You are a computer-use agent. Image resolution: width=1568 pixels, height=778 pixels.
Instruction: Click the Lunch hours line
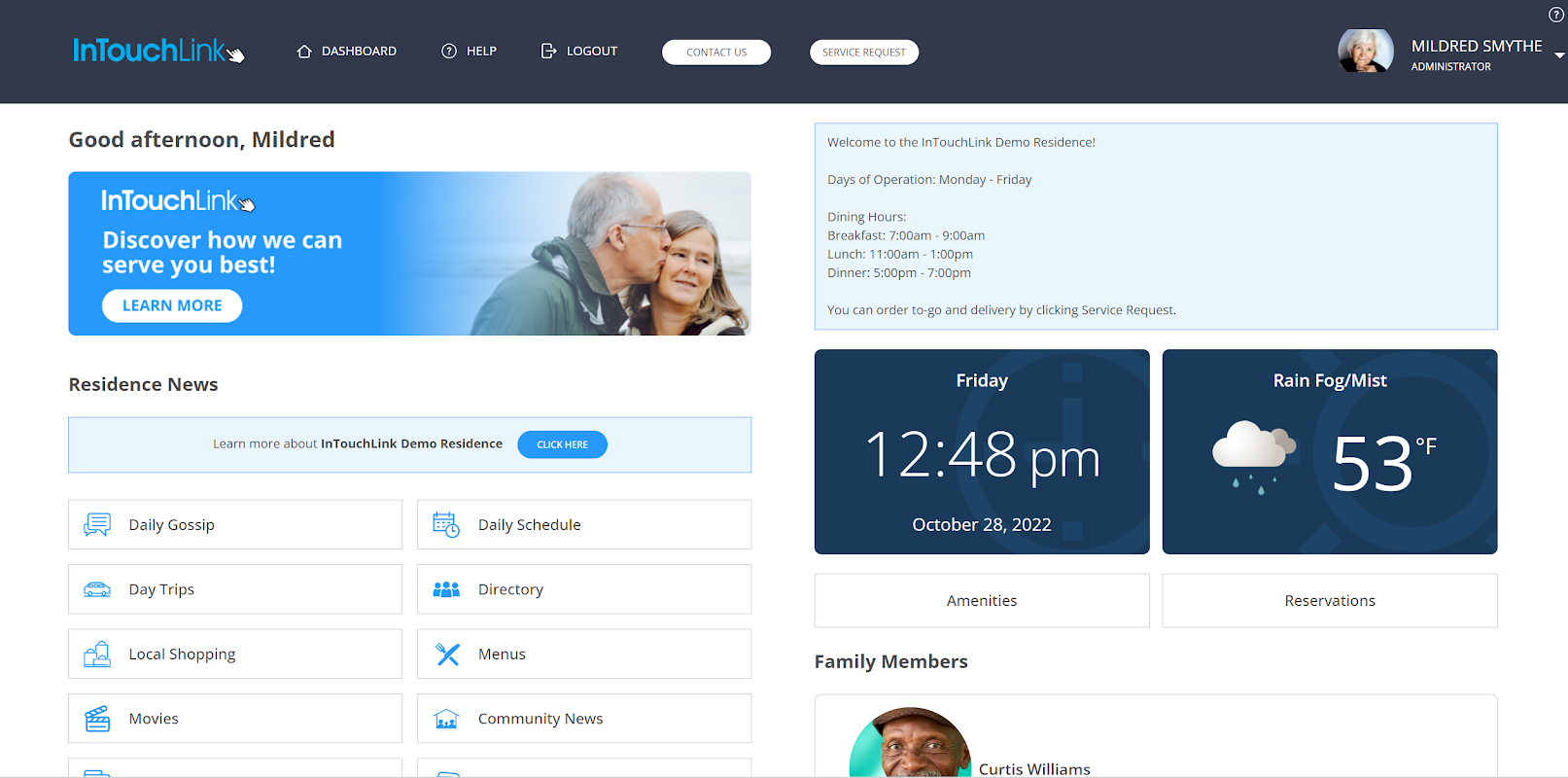900,255
